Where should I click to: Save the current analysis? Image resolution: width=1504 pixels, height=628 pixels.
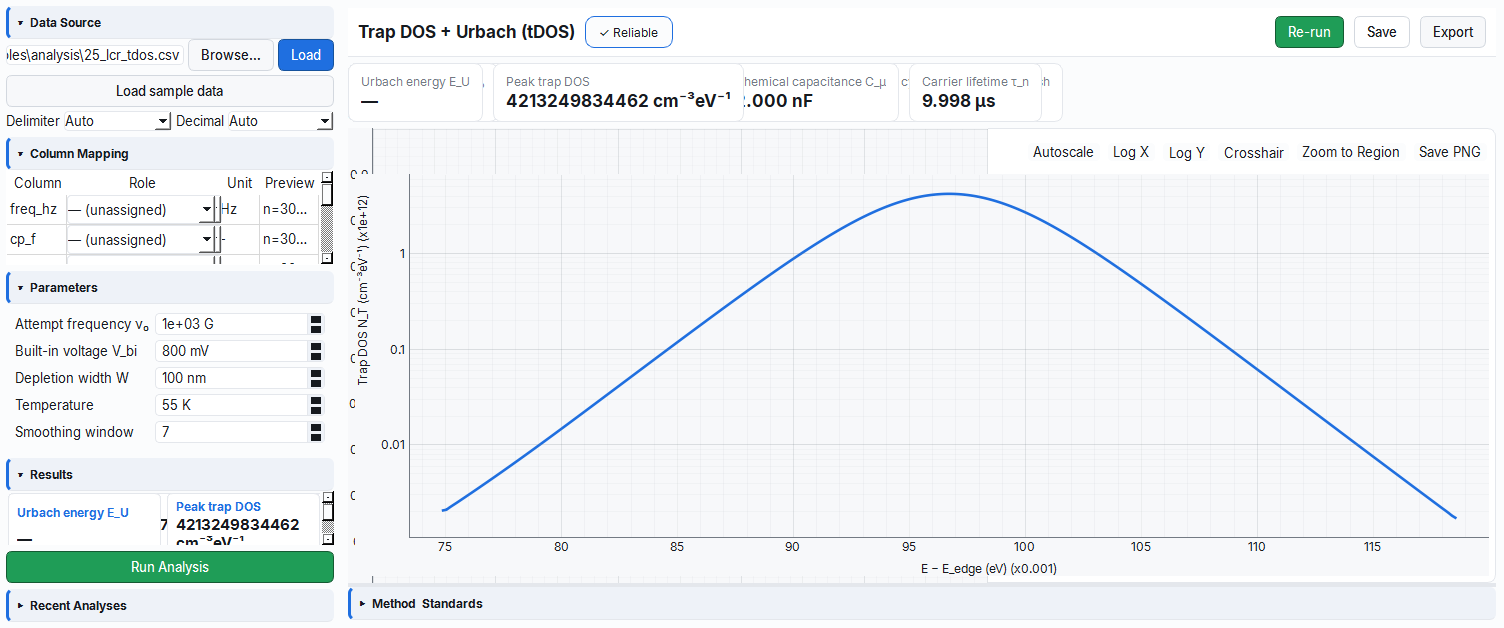(x=1382, y=32)
